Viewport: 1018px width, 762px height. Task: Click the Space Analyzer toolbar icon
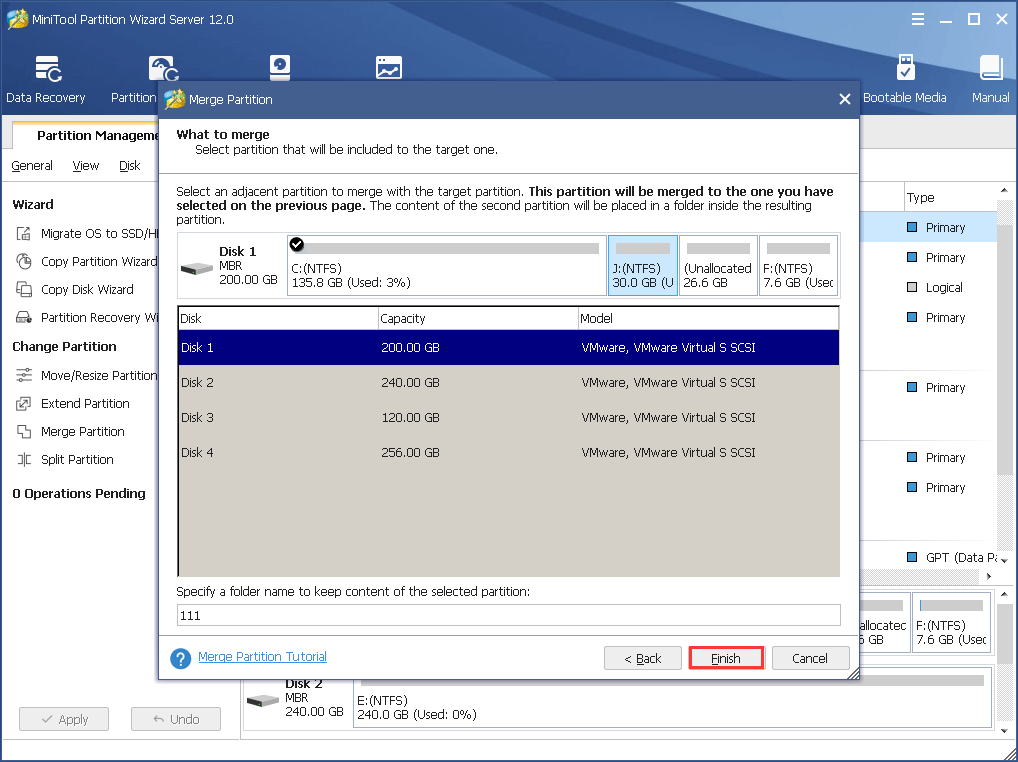pos(389,68)
